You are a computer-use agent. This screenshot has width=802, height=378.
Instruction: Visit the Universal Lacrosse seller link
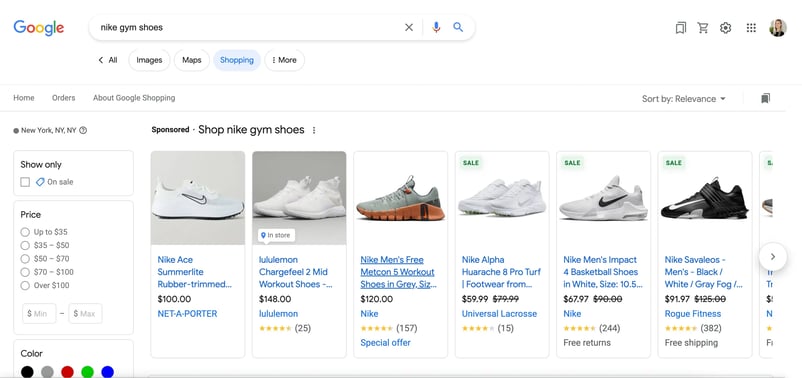(x=499, y=314)
